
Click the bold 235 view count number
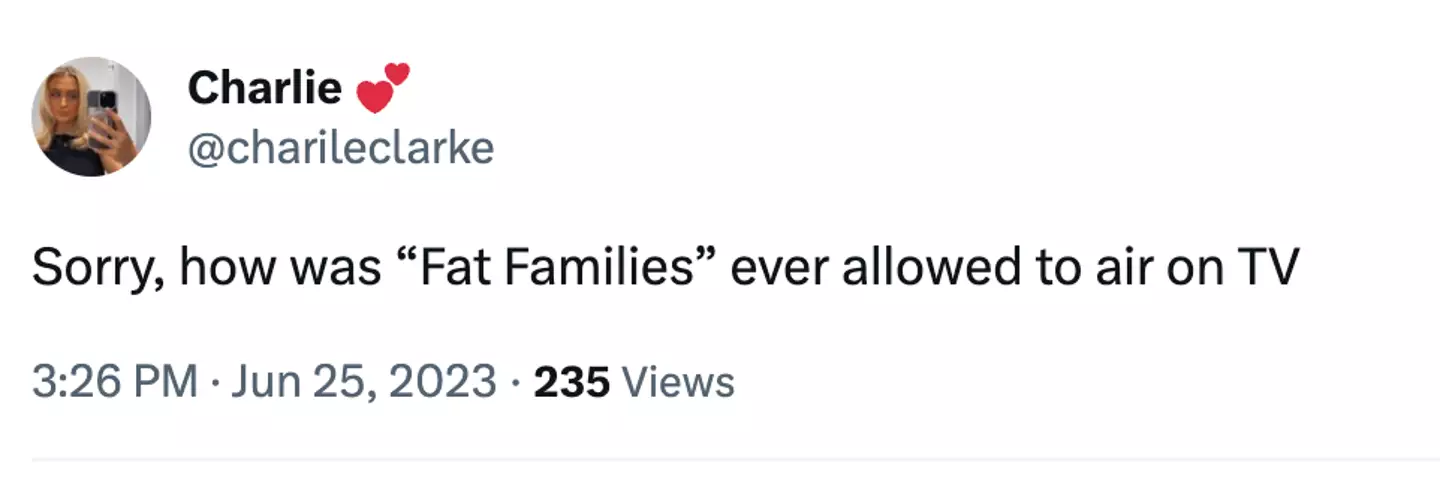572,381
